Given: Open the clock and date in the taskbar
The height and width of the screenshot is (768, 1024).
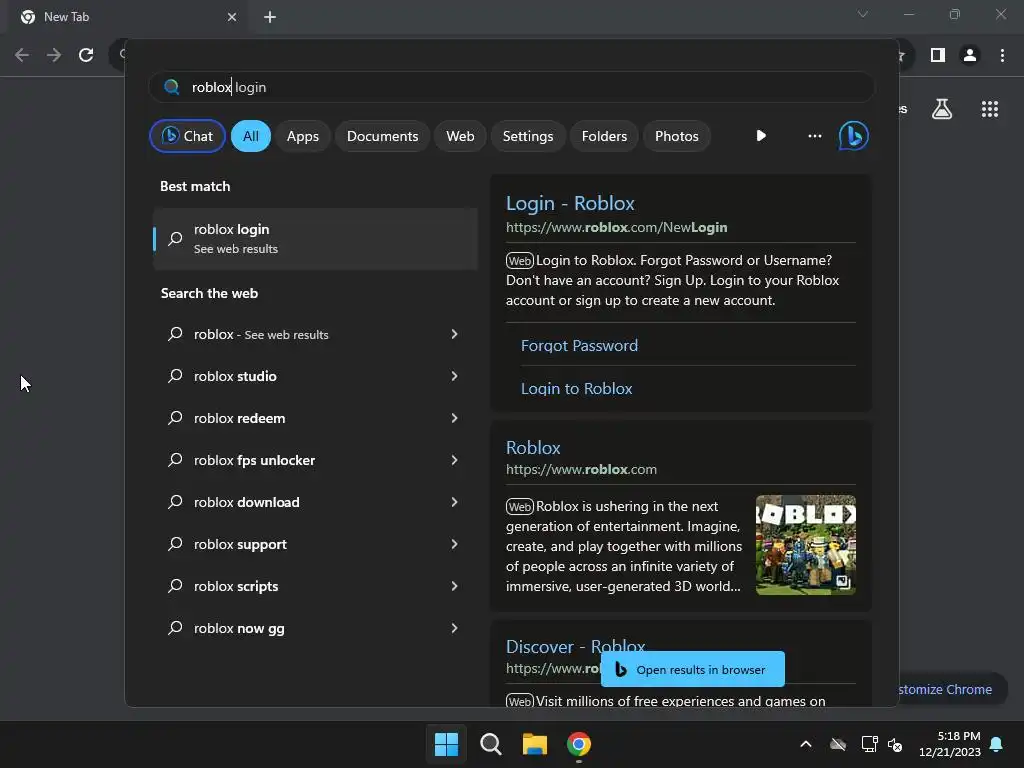Looking at the screenshot, I should (950, 744).
